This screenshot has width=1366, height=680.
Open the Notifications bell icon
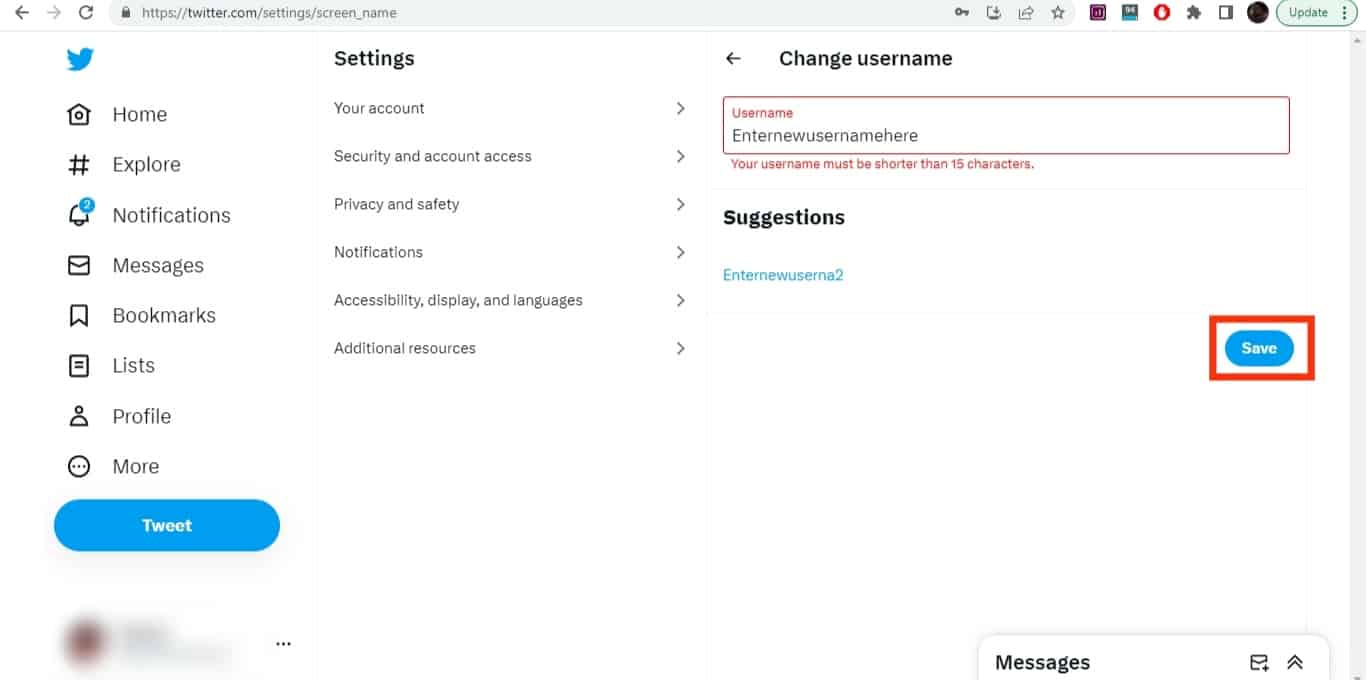[79, 214]
